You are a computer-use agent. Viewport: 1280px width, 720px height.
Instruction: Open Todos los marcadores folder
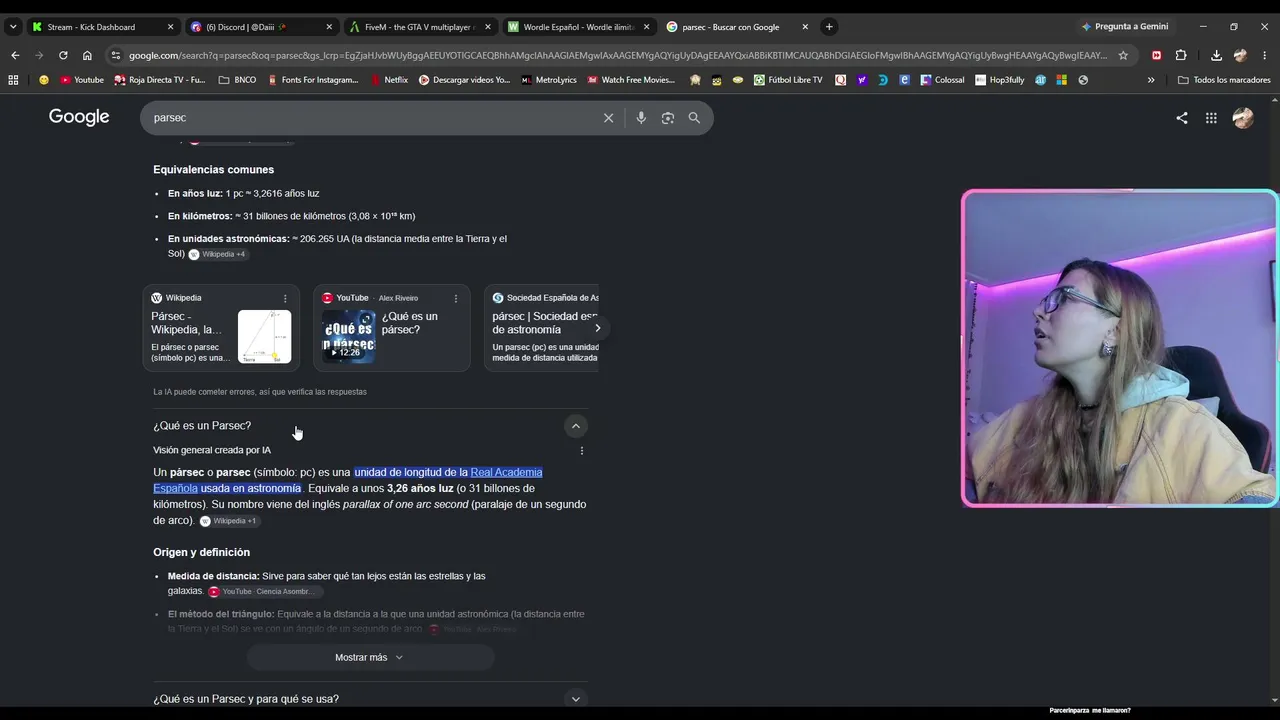point(1224,80)
